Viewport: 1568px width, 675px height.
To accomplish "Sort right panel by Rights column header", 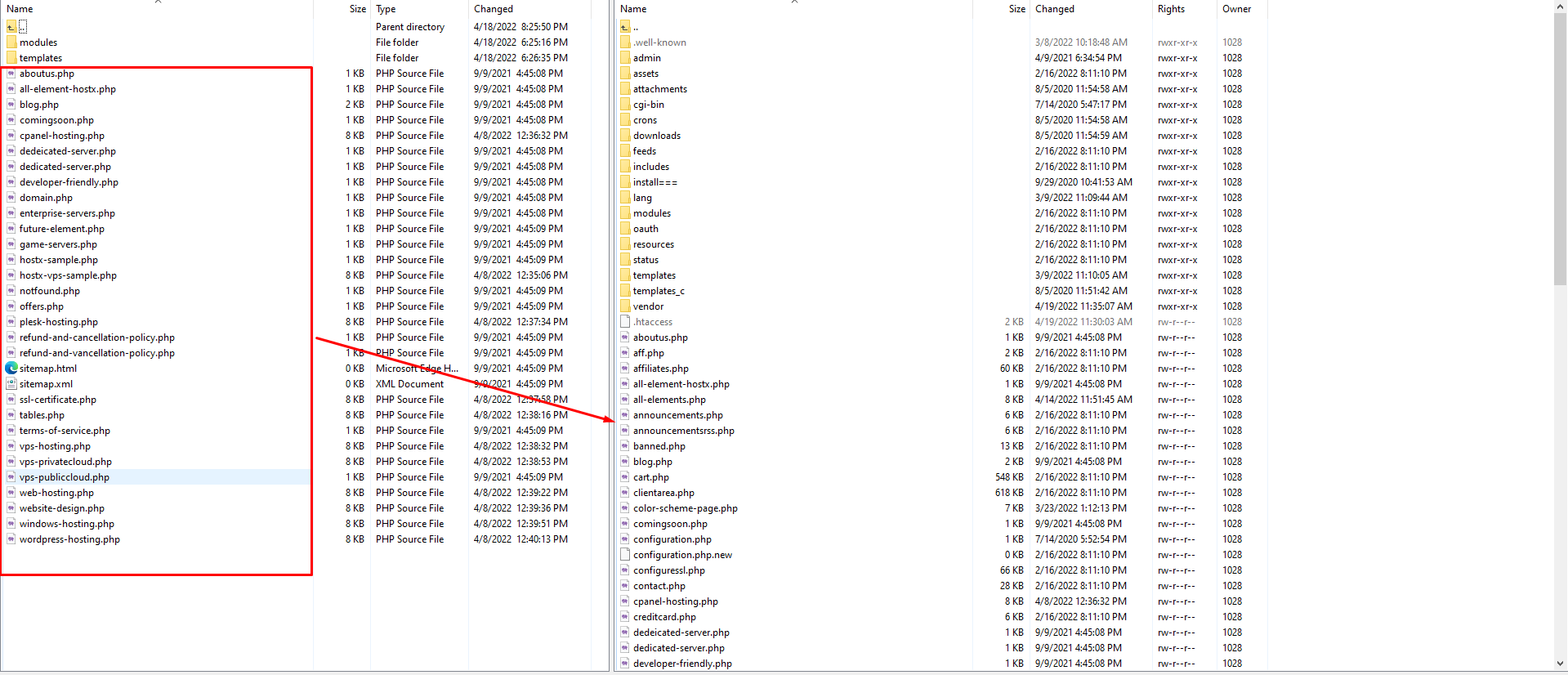I will [x=1171, y=9].
